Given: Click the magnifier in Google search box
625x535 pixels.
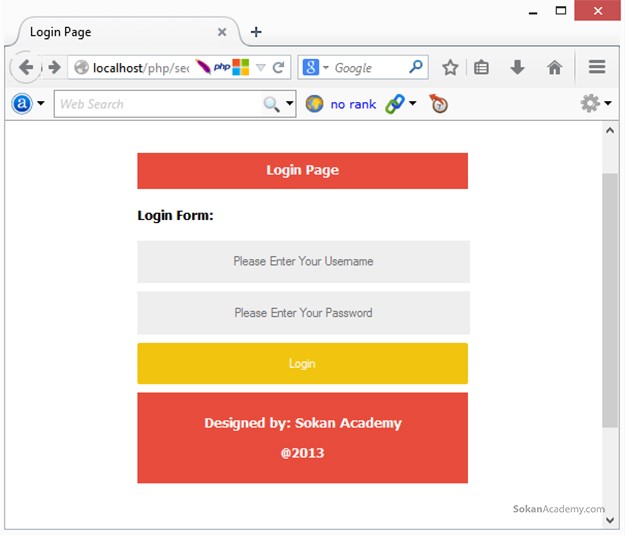Looking at the screenshot, I should click(x=416, y=67).
